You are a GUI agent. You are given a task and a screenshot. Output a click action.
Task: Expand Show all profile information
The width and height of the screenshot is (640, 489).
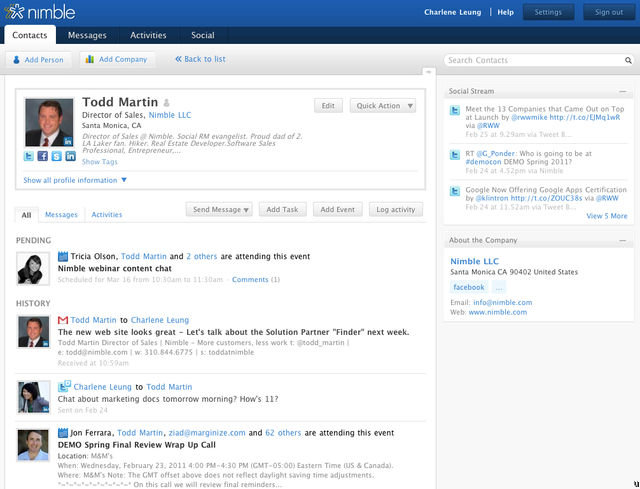[75, 180]
